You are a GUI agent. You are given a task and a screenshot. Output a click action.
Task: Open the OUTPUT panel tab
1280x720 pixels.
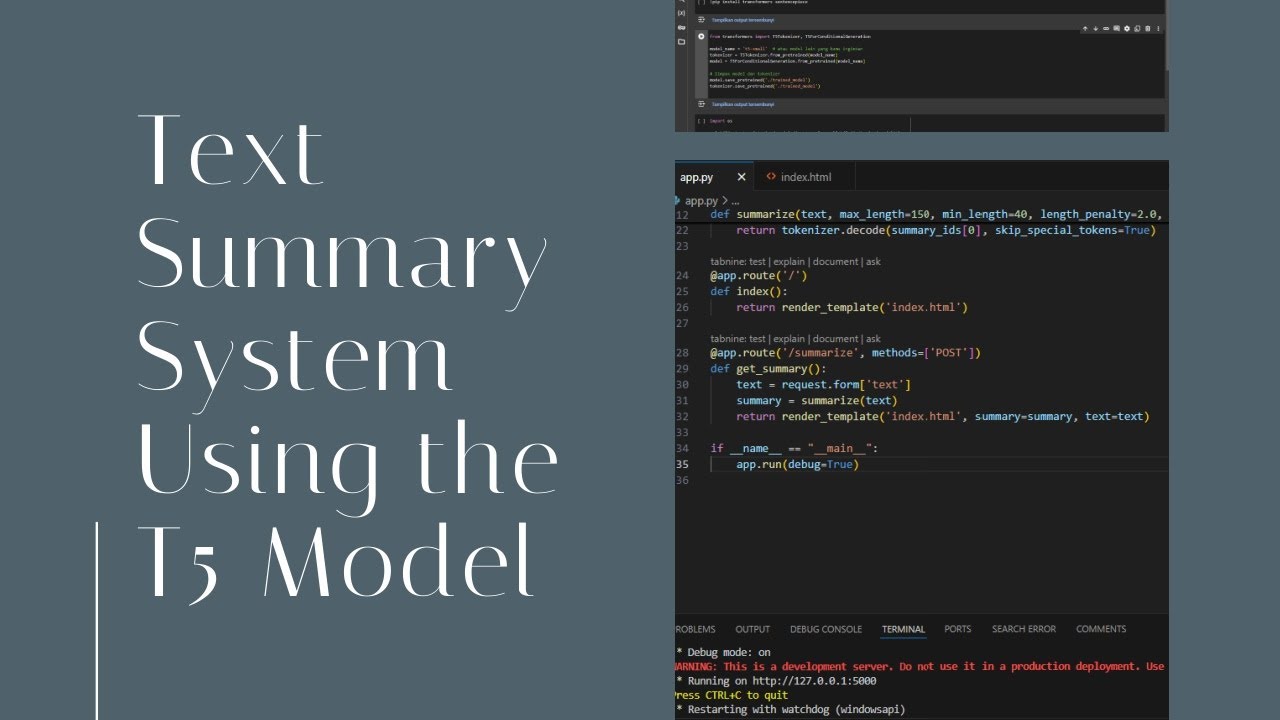coord(753,629)
